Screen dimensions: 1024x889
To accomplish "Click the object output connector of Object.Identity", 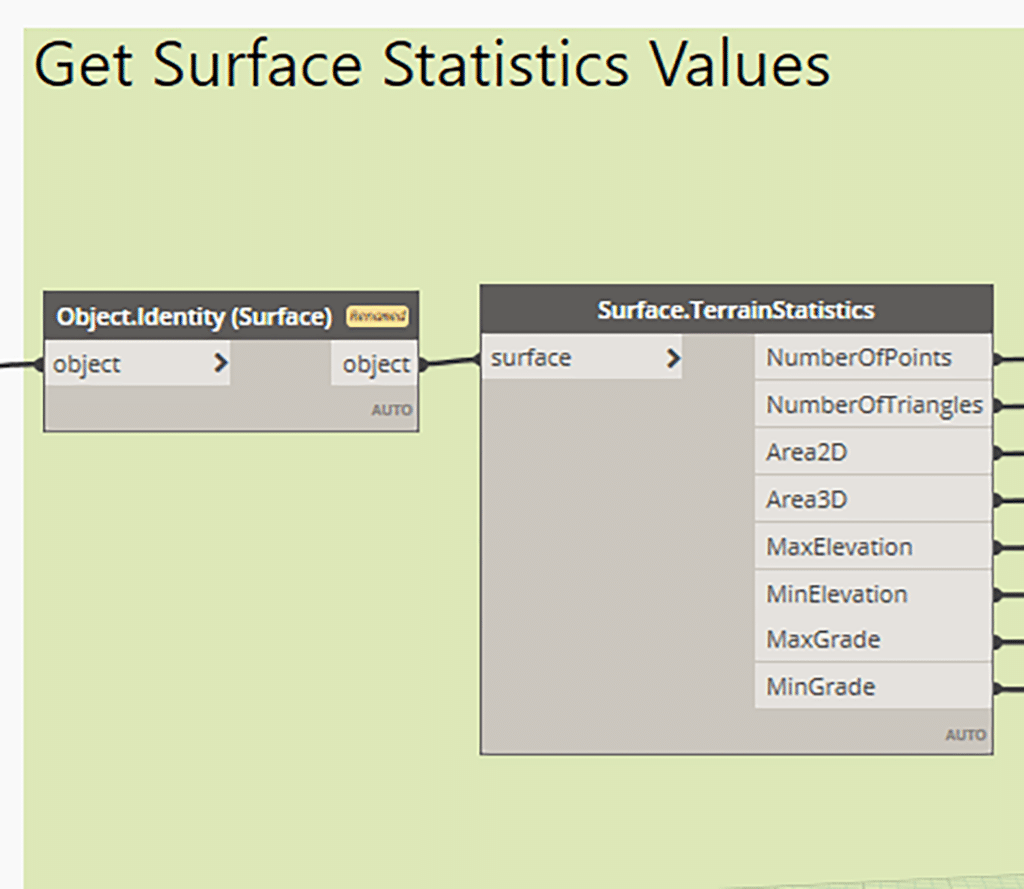I will 424,364.
